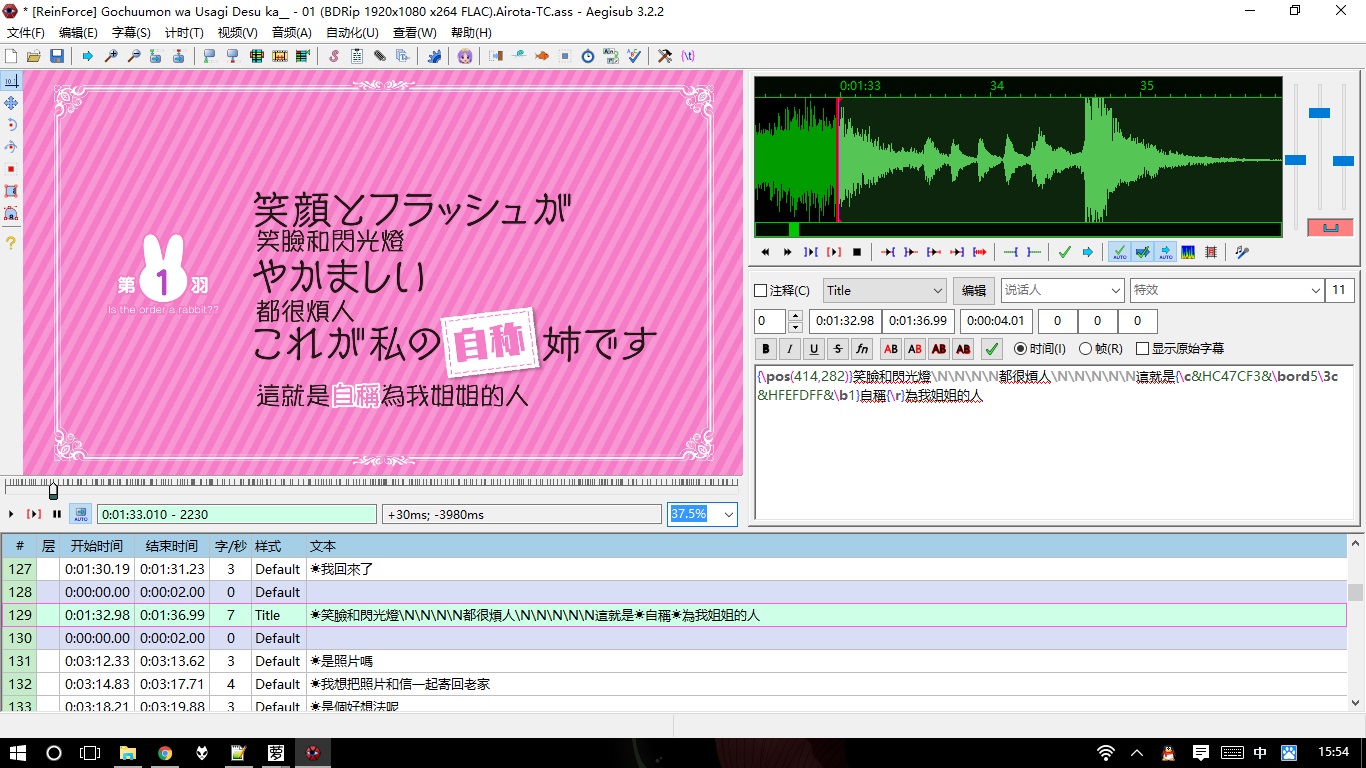The image size is (1366, 768).
Task: Open a subtitle file with folder icon
Action: (34, 56)
